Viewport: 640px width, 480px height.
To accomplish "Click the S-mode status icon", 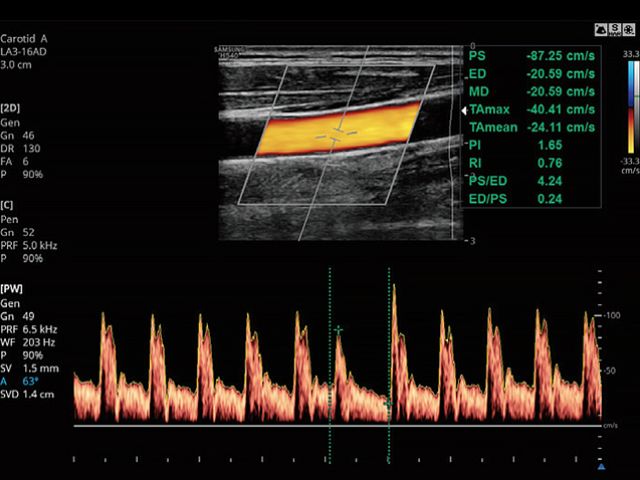I will pyautogui.click(x=615, y=31).
